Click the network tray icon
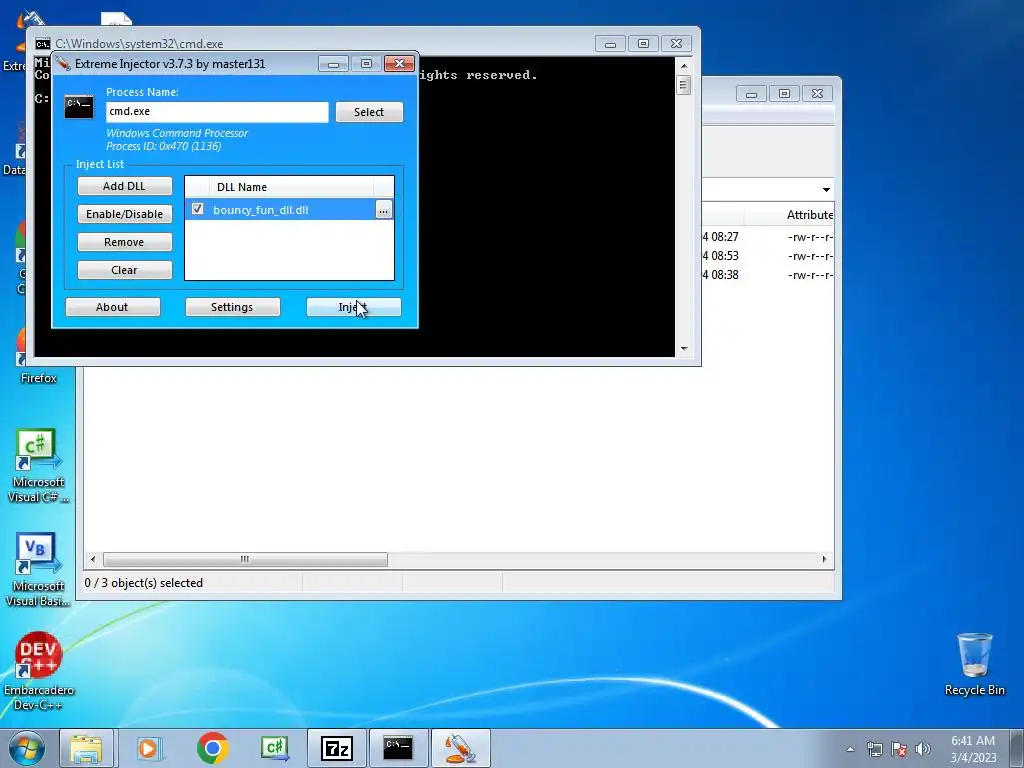This screenshot has height=768, width=1024. 874,749
